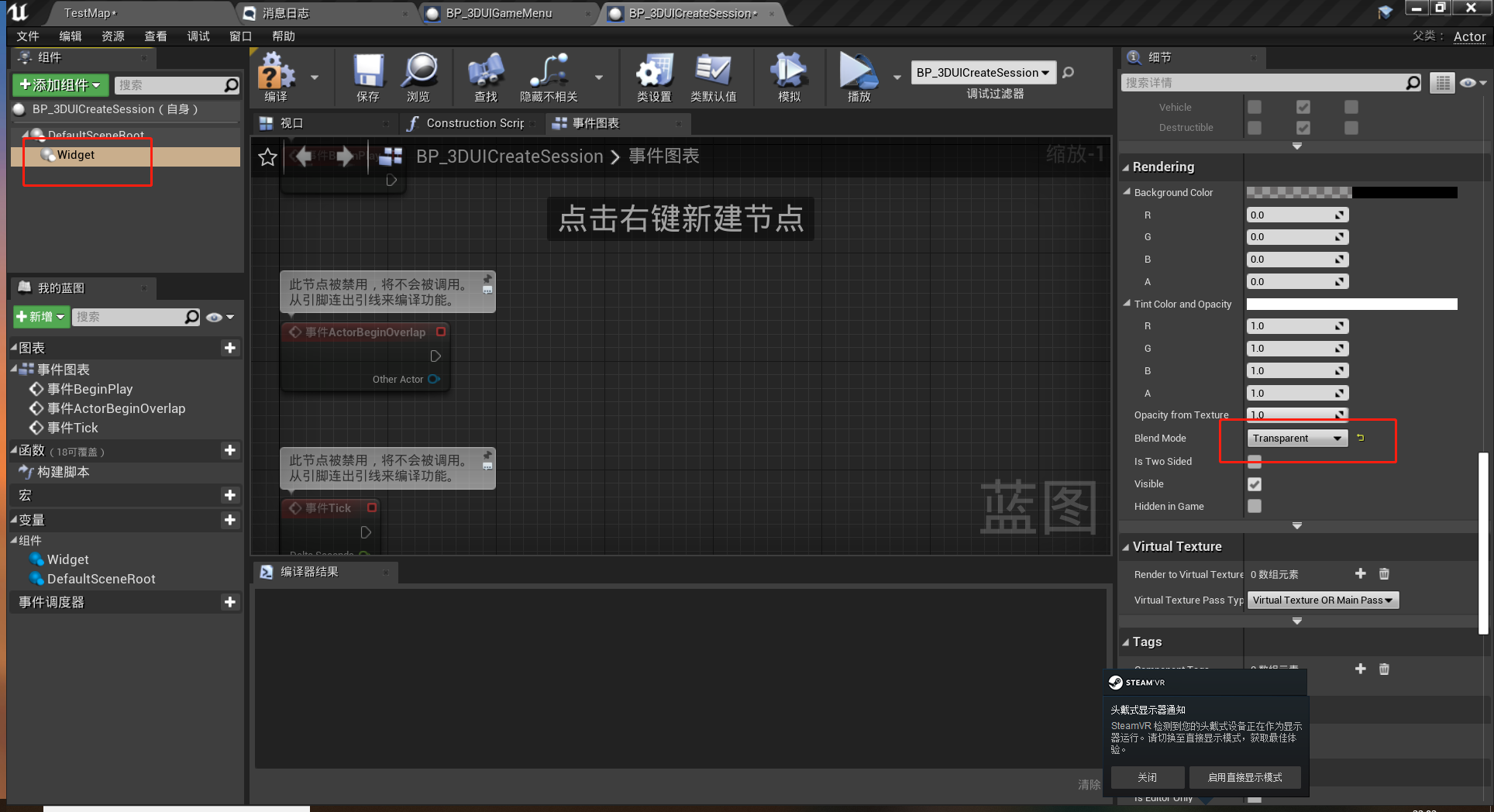
Task: Uncheck the Visible checkbox
Action: coord(1255,484)
